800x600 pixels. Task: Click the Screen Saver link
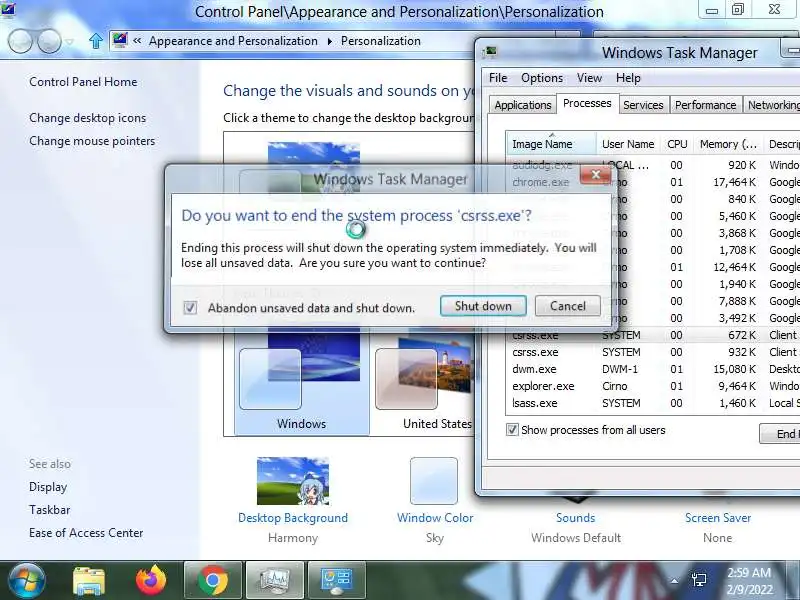[718, 518]
